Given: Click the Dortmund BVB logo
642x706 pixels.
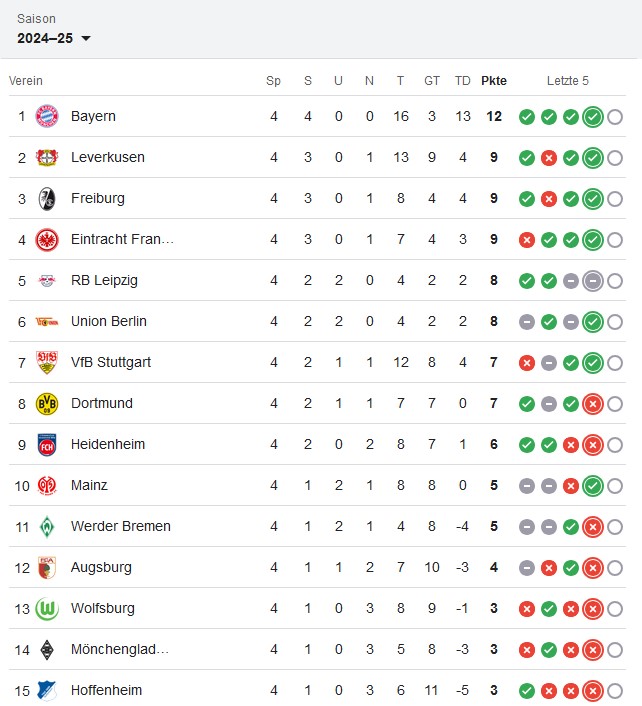Looking at the screenshot, I should (x=47, y=403).
